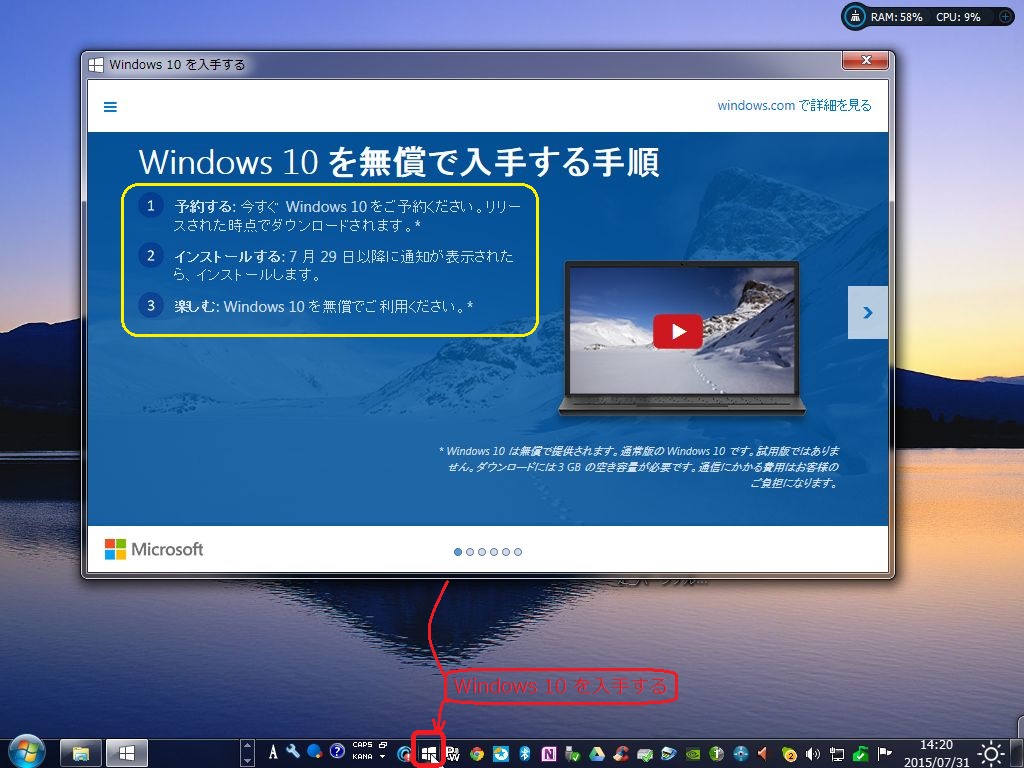Screen dimensions: 1024x768
Task: Launch Google Chrome from the taskbar
Action: point(476,752)
